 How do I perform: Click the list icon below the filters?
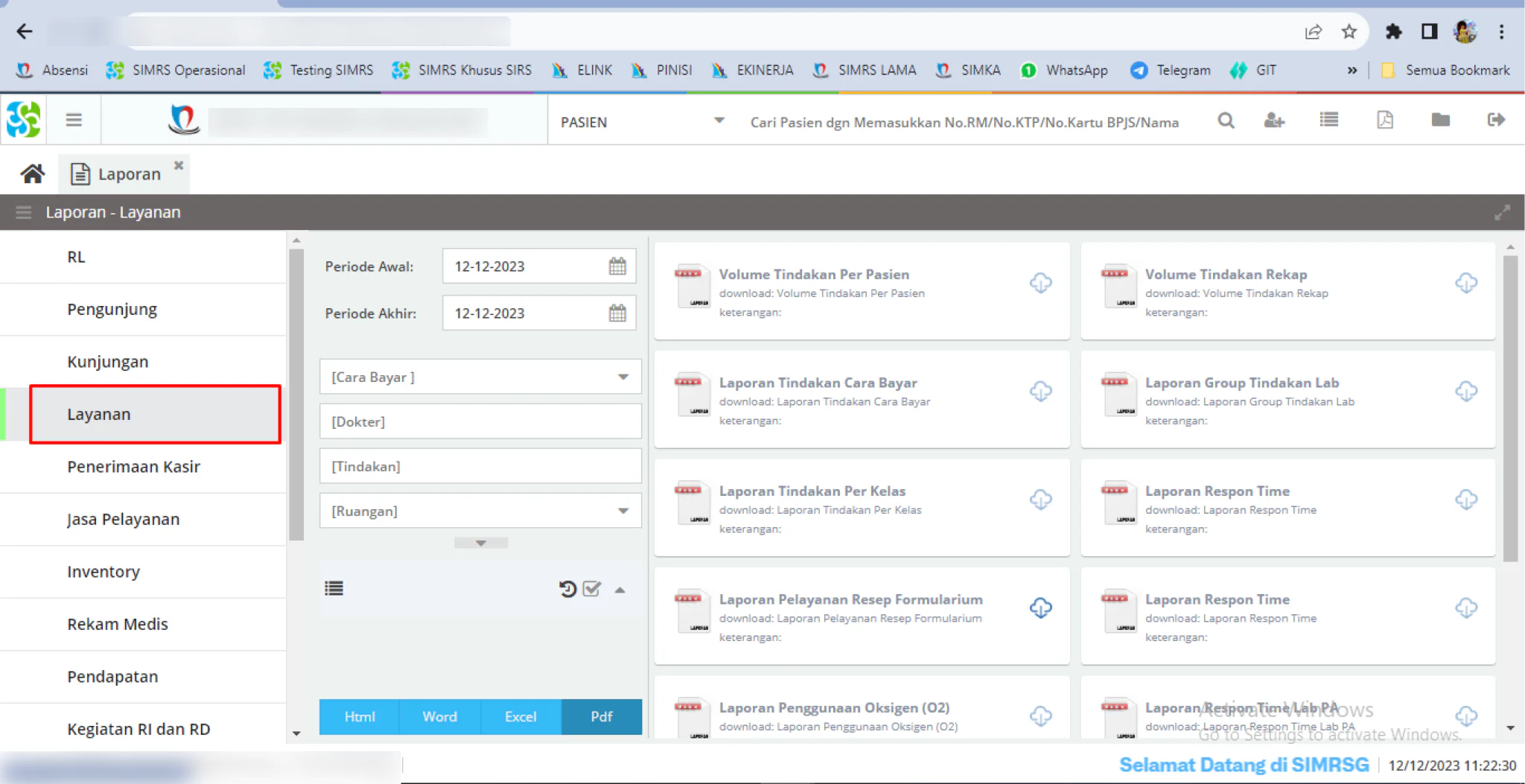(x=334, y=588)
